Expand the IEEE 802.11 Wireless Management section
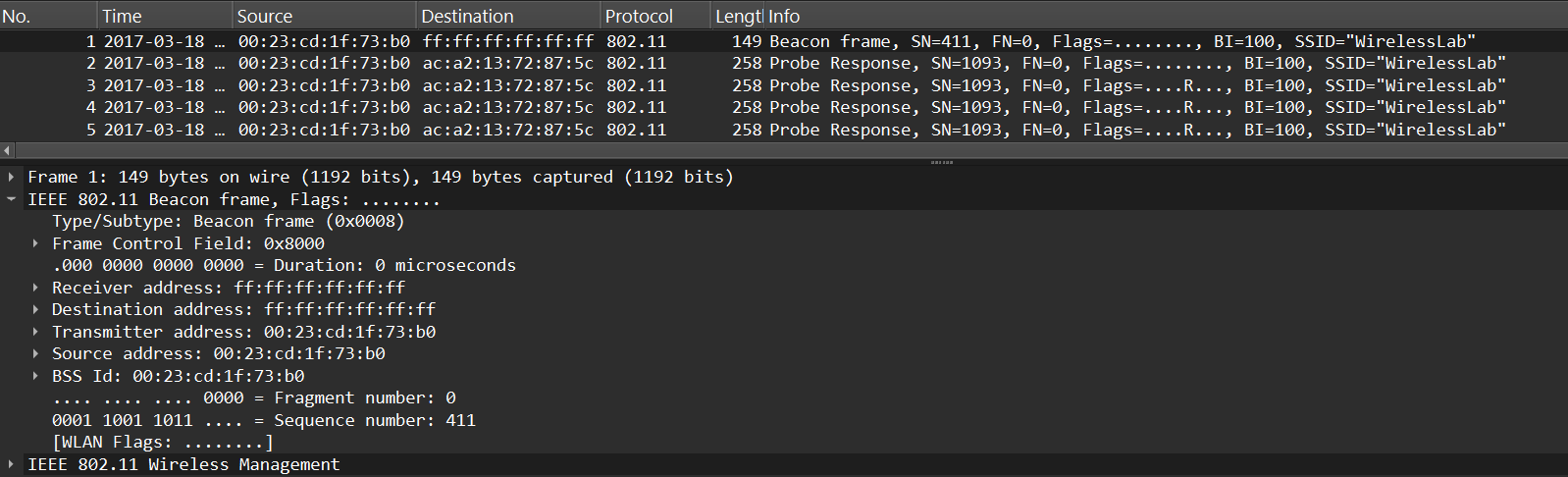1568x477 pixels. (x=11, y=464)
